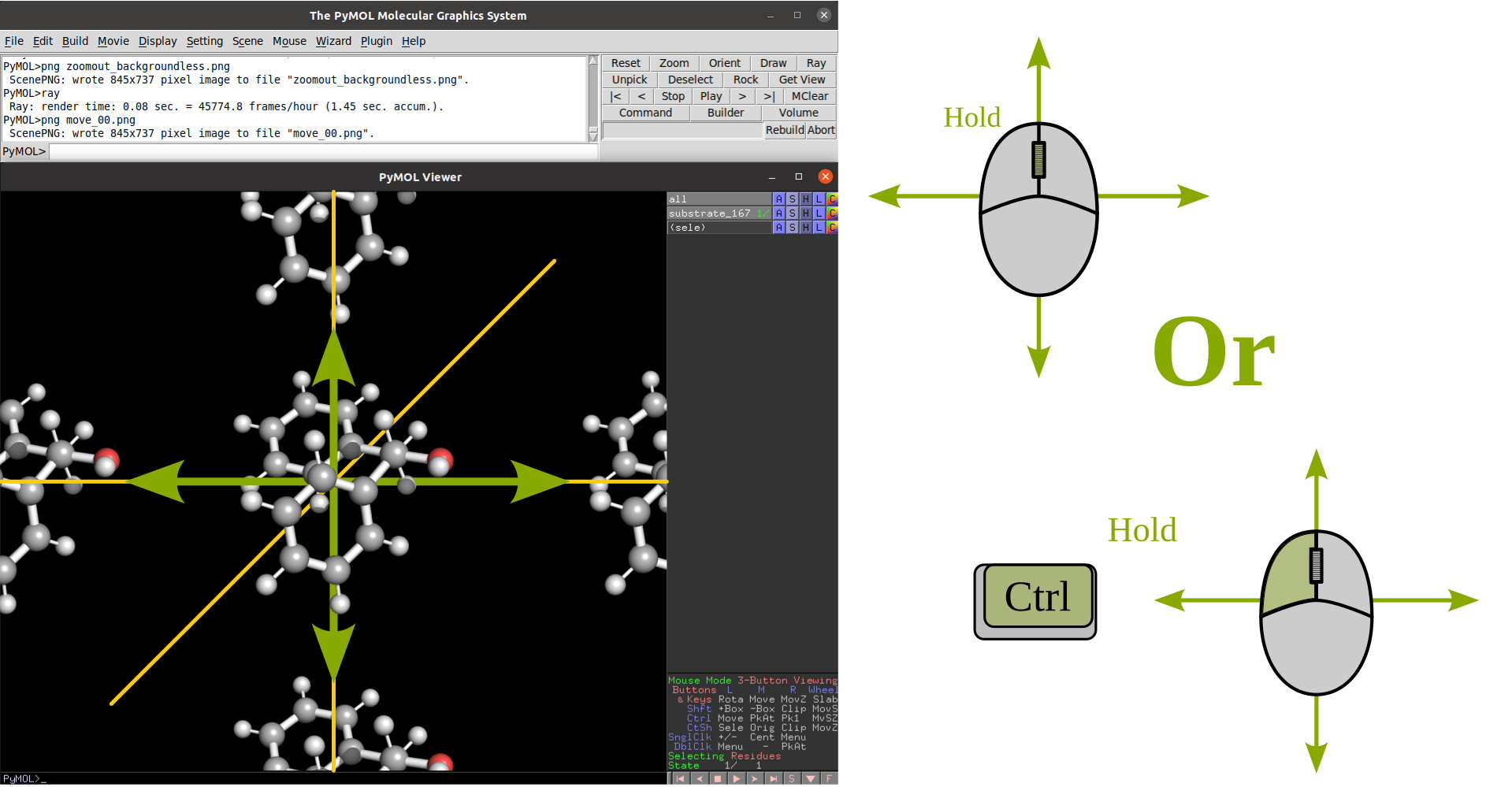Screen dimensions: 1512x787
Task: Toggle the Rock button
Action: point(745,80)
